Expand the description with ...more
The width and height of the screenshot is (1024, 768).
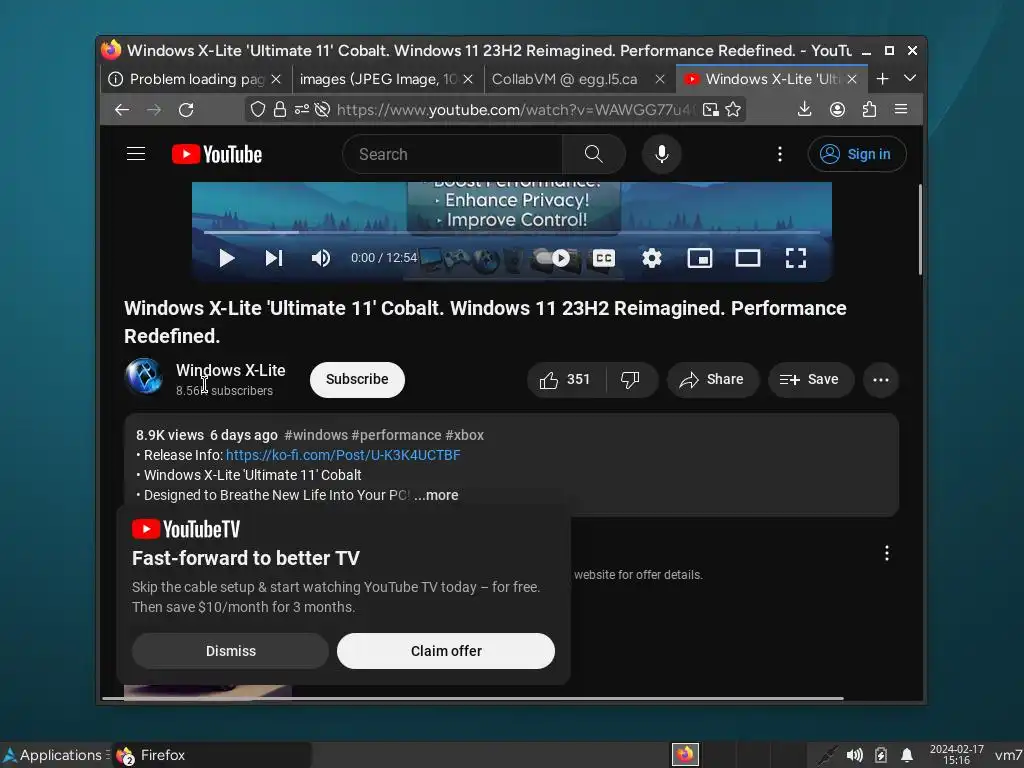436,495
